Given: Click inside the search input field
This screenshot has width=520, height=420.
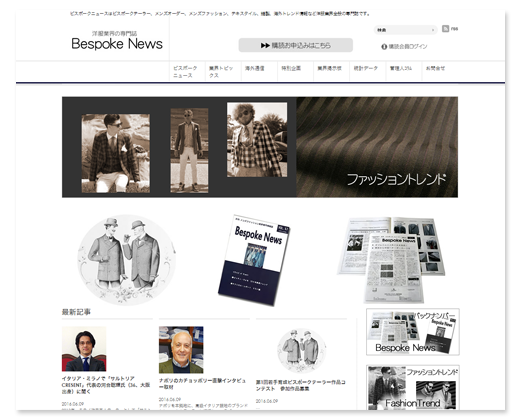Looking at the screenshot, I should 402,30.
